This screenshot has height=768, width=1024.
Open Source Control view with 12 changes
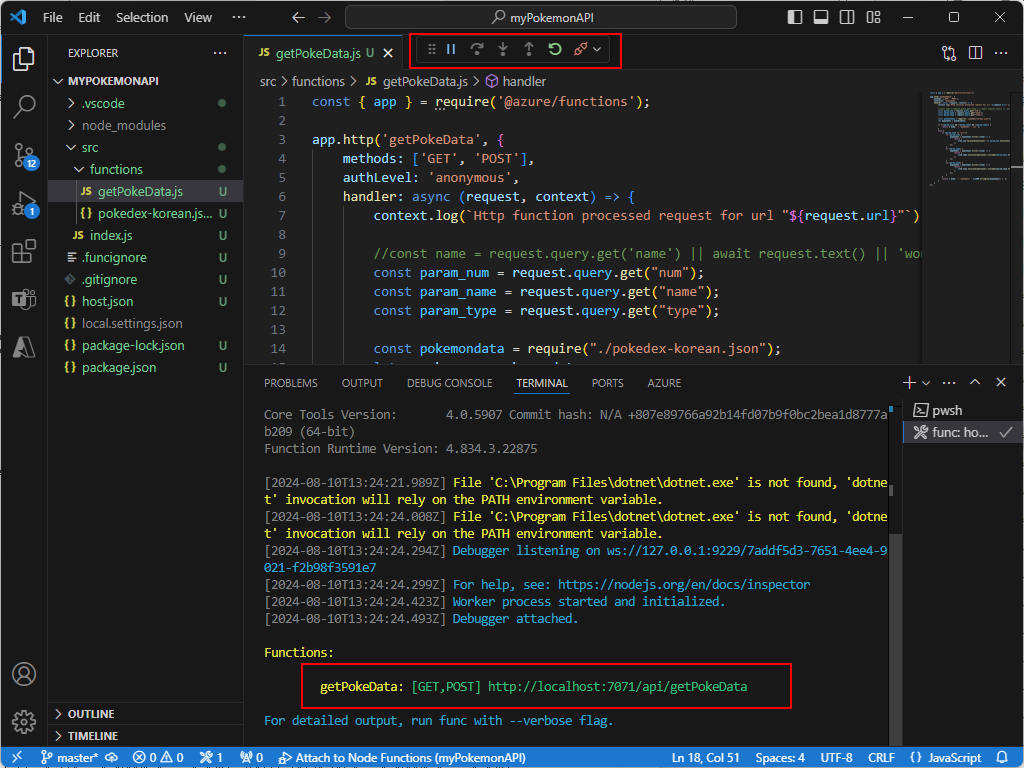(25, 155)
